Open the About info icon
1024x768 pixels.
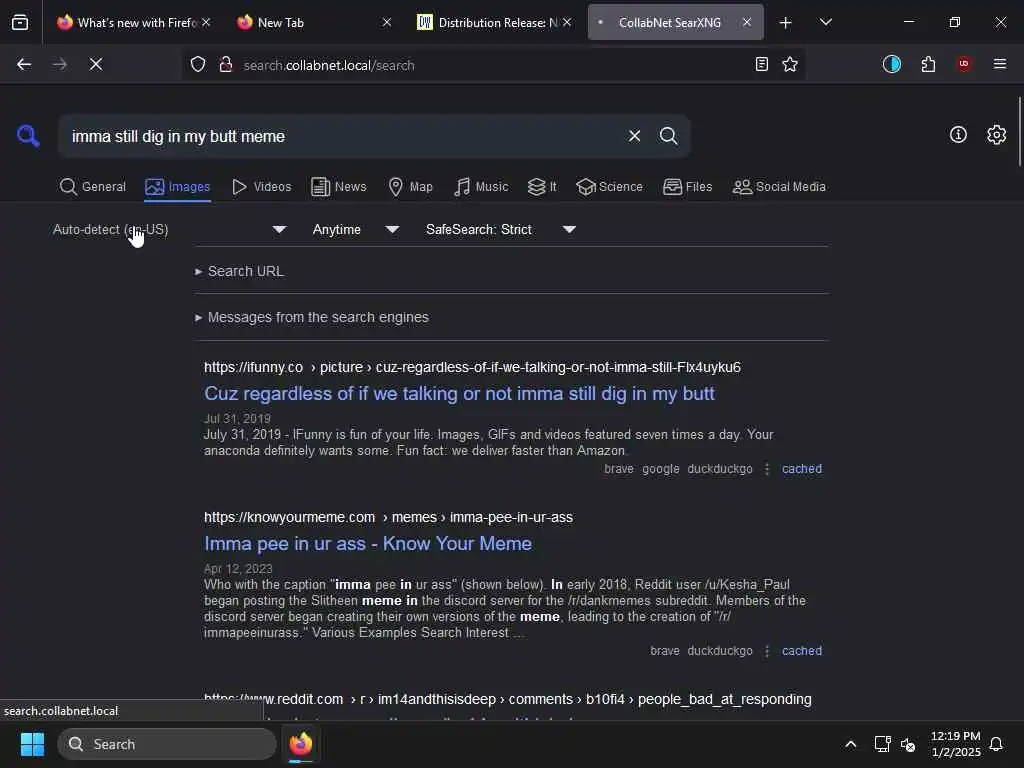[x=958, y=135]
